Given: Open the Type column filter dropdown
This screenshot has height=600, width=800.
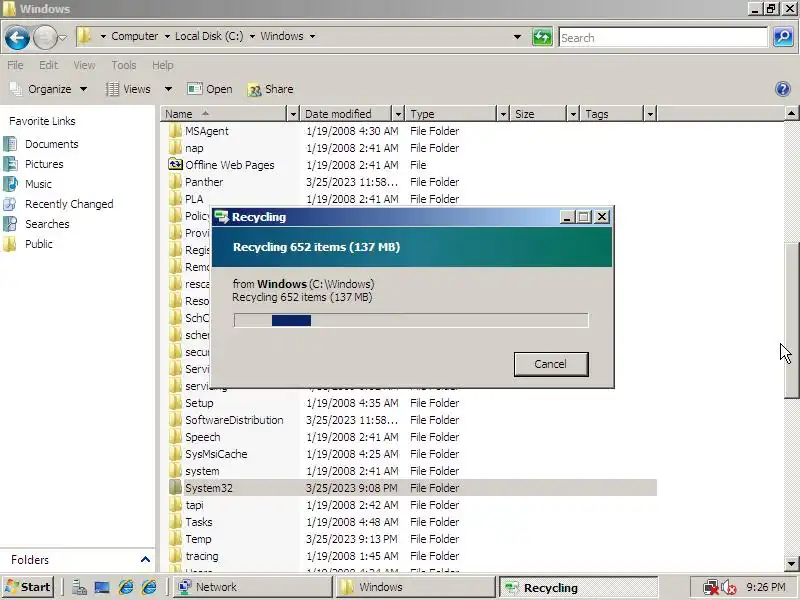Looking at the screenshot, I should tap(503, 114).
